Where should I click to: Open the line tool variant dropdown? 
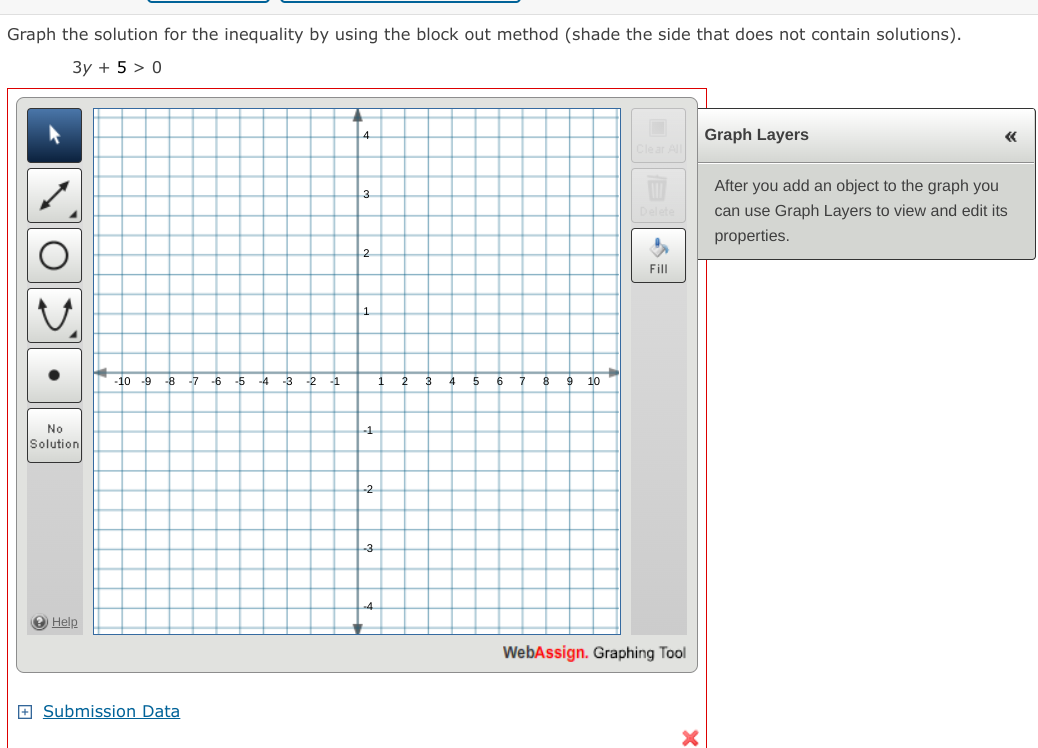click(x=73, y=213)
